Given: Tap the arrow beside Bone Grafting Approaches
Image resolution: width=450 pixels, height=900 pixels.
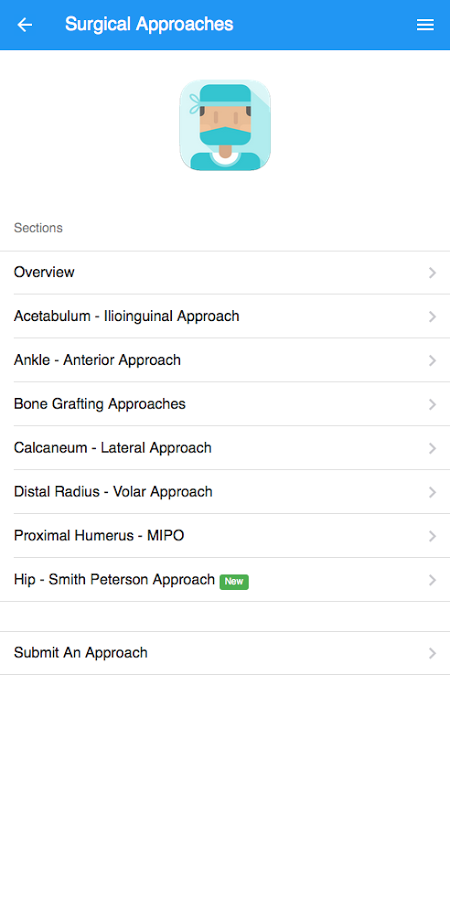Looking at the screenshot, I should [x=432, y=405].
